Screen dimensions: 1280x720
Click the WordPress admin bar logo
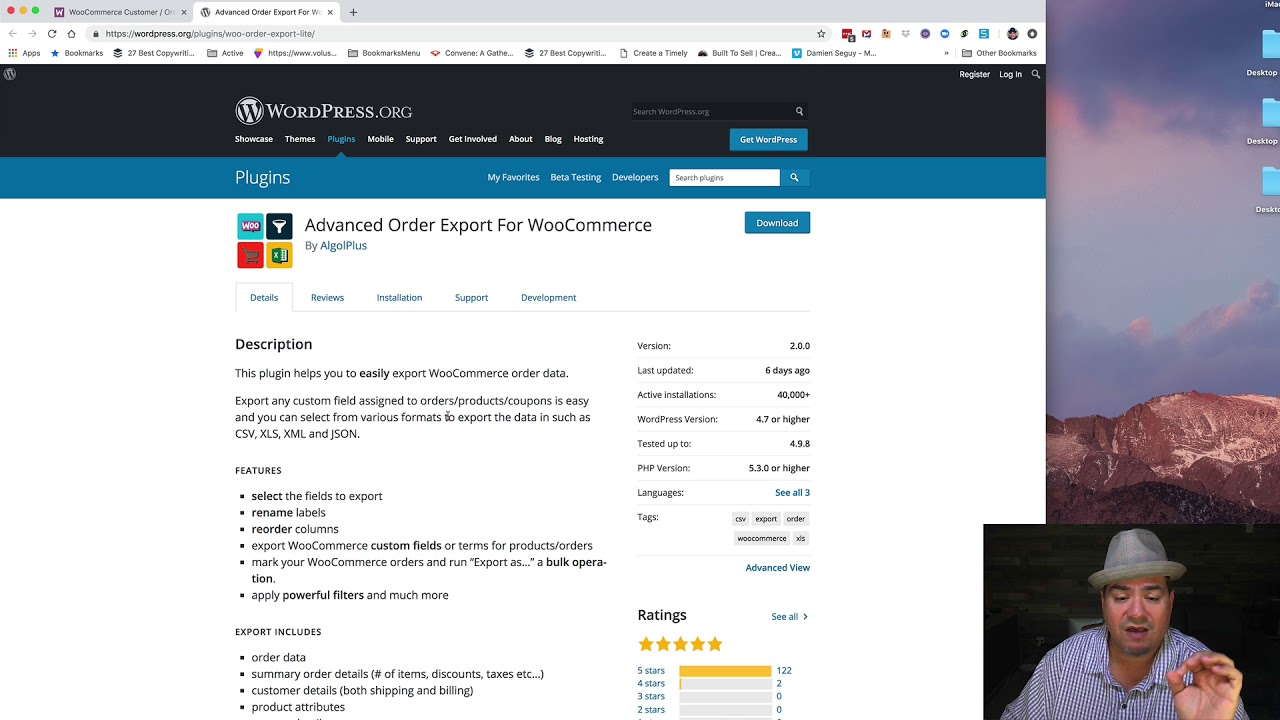point(10,74)
